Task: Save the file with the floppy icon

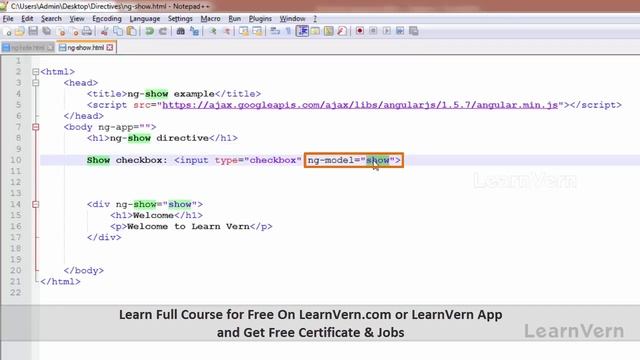Action: (x=33, y=31)
